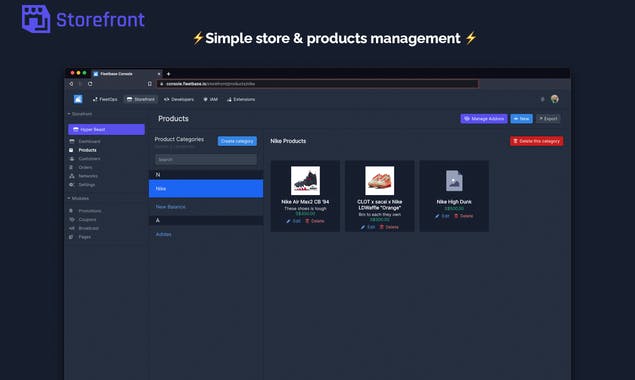Viewport: 635px width, 380px height.
Task: Open the FleetOps navbar item
Action: click(x=105, y=99)
